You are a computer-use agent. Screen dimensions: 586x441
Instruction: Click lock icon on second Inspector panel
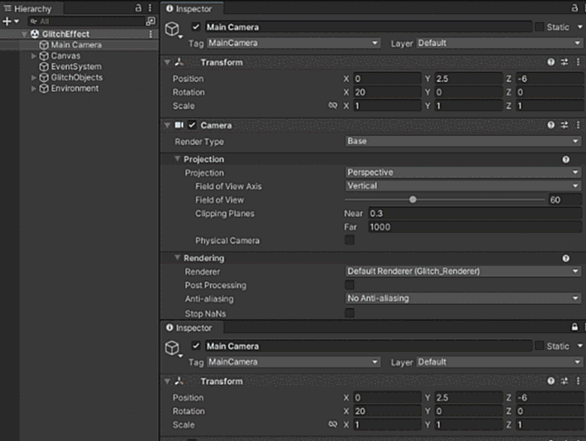pos(574,327)
